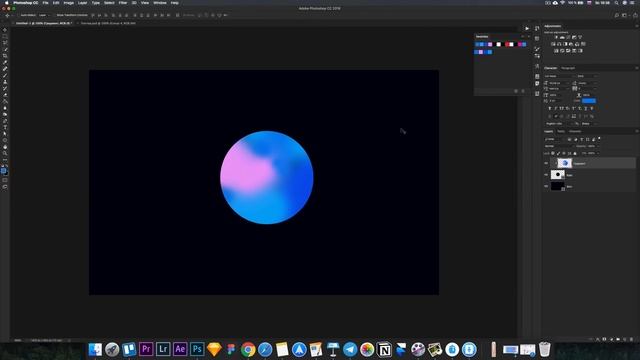Open the Auto-Select Layer dropdown in options bar
The width and height of the screenshot is (640, 360).
44,15
